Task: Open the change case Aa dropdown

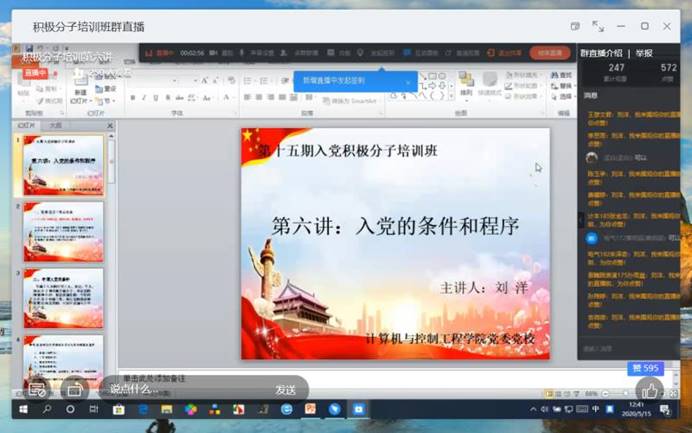Action: point(207,98)
